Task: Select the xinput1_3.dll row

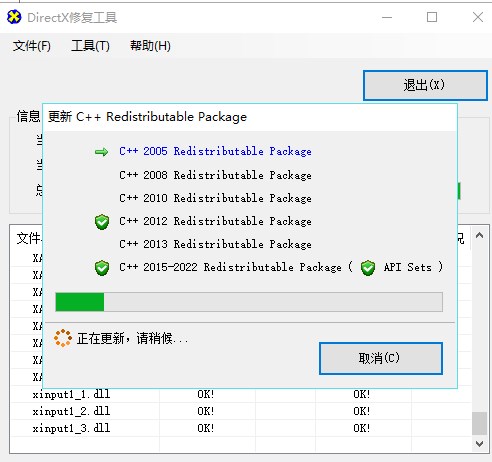Action: tap(242, 428)
